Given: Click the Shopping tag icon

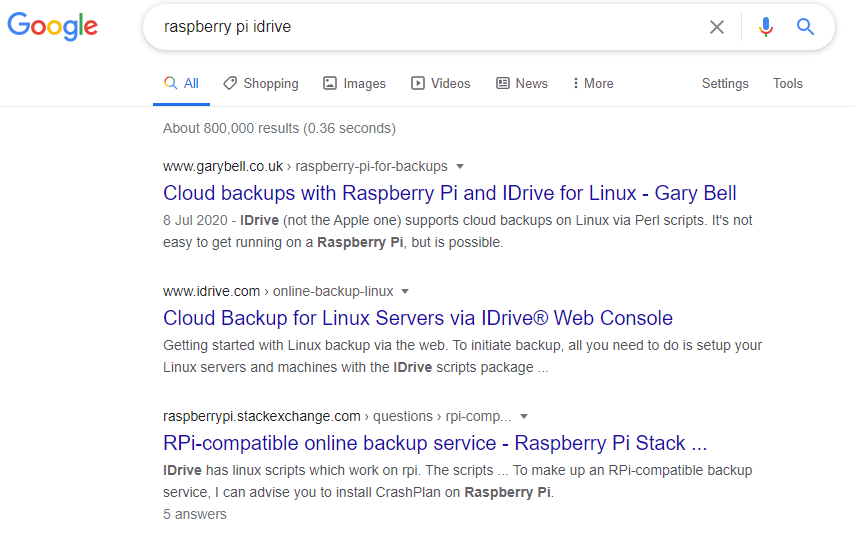Looking at the screenshot, I should [x=230, y=83].
